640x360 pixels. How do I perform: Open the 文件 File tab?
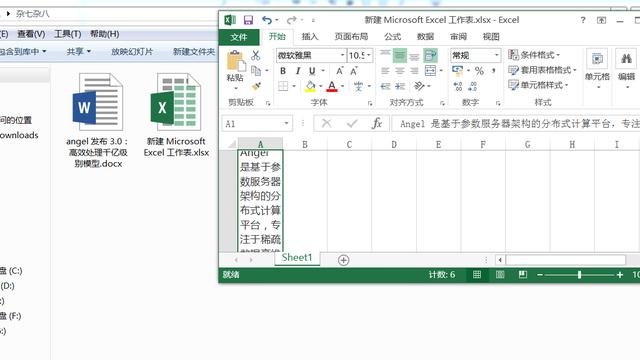click(x=239, y=37)
